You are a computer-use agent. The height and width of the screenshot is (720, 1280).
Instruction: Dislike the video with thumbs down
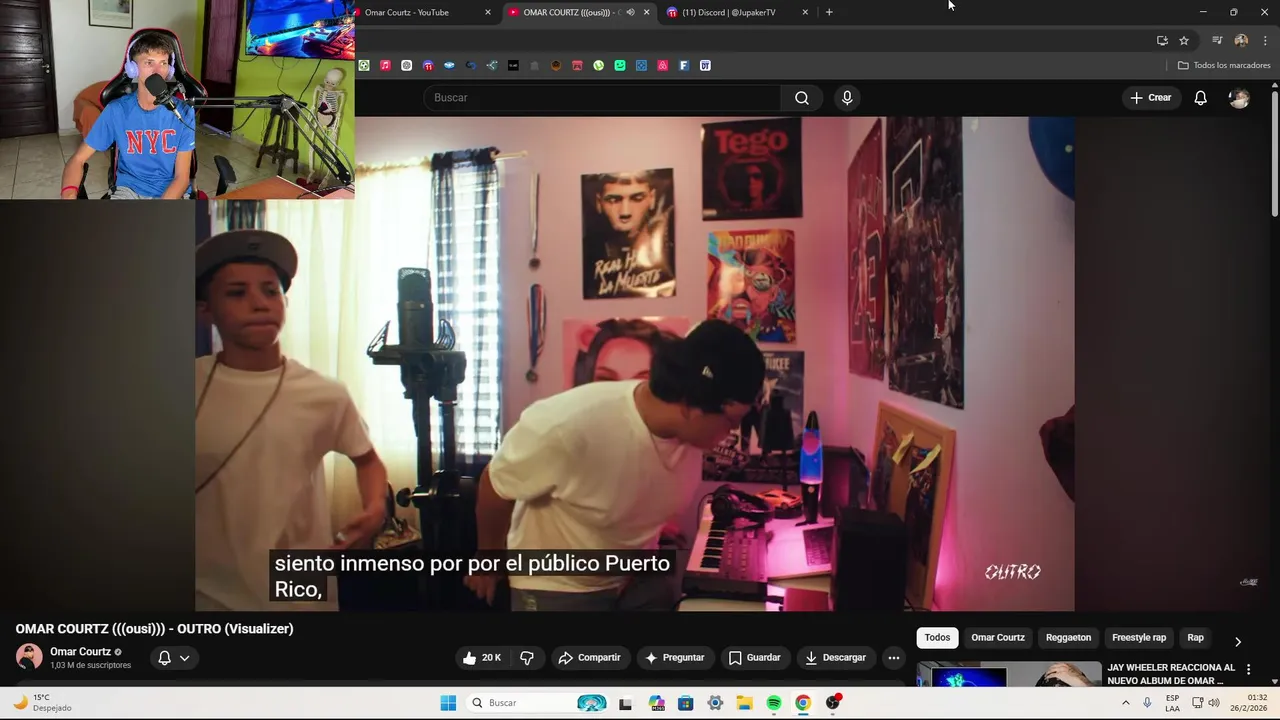pyautogui.click(x=527, y=658)
